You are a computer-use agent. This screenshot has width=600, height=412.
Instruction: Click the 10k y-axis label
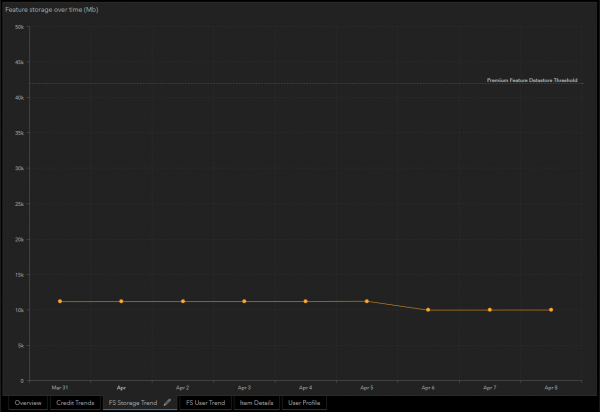coord(20,310)
